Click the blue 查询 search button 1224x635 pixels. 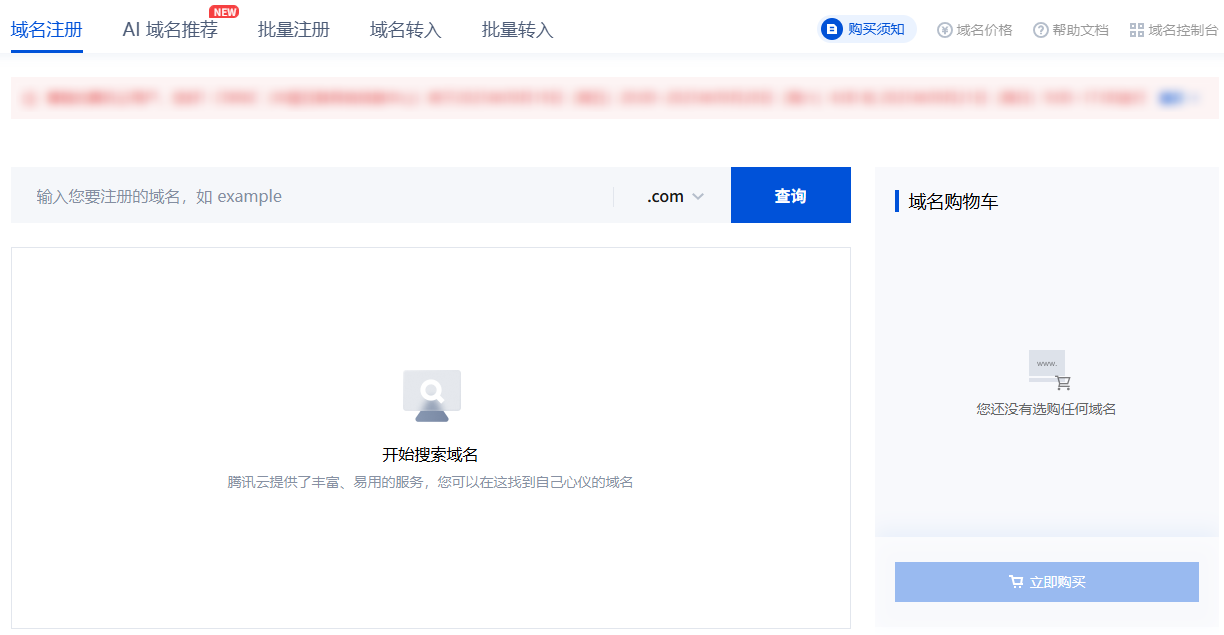[791, 195]
